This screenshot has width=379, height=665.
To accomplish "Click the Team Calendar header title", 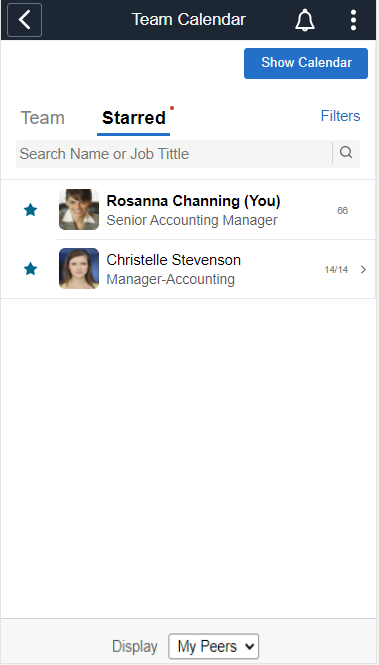I will coord(189,20).
